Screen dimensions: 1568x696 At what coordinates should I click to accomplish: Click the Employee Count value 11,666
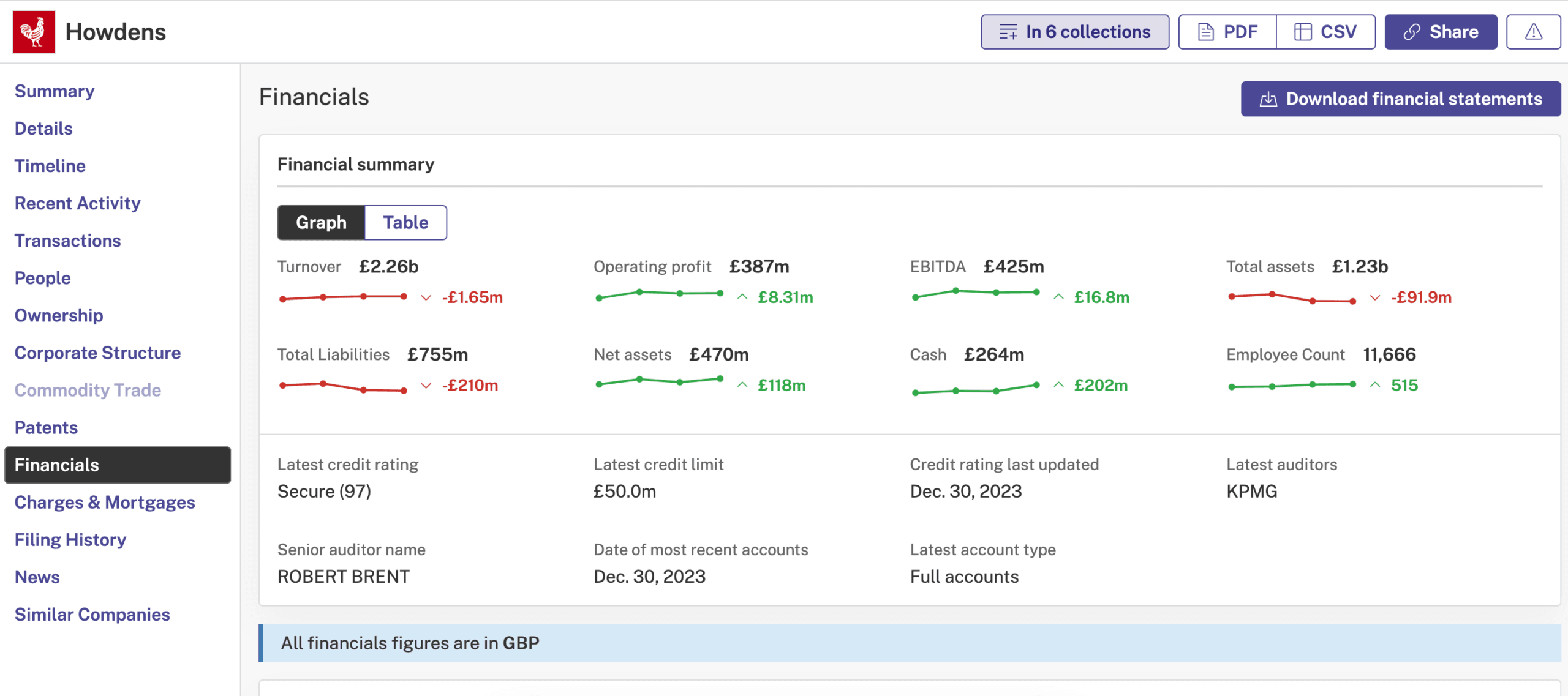pos(1390,354)
